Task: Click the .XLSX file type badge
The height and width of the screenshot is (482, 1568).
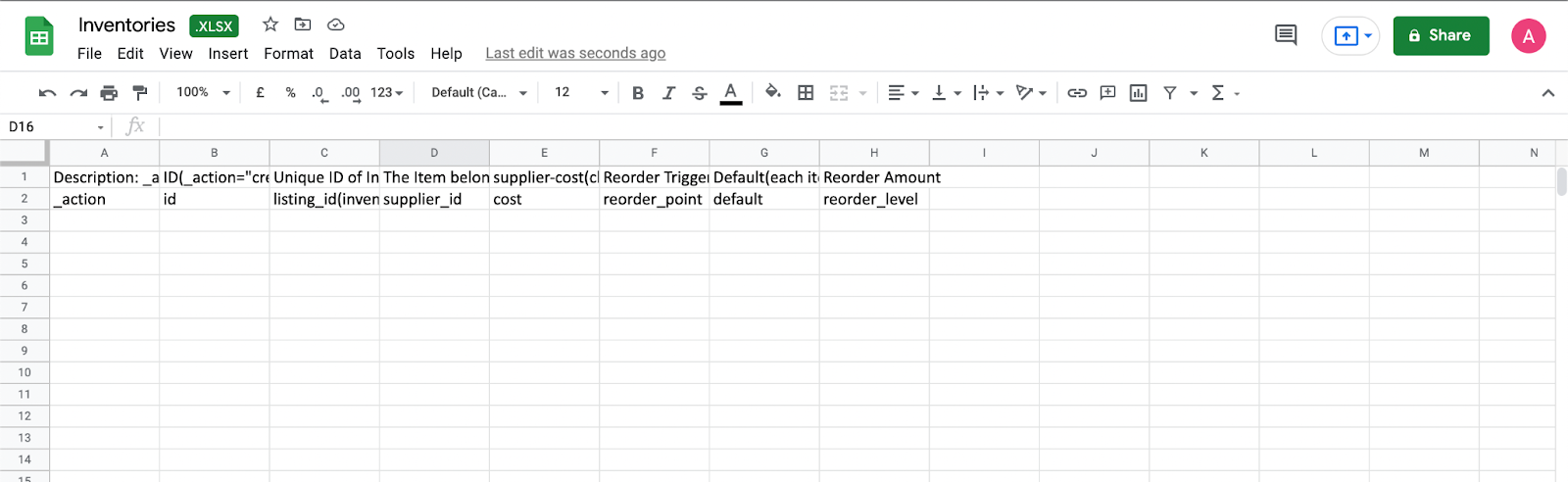Action: click(215, 26)
